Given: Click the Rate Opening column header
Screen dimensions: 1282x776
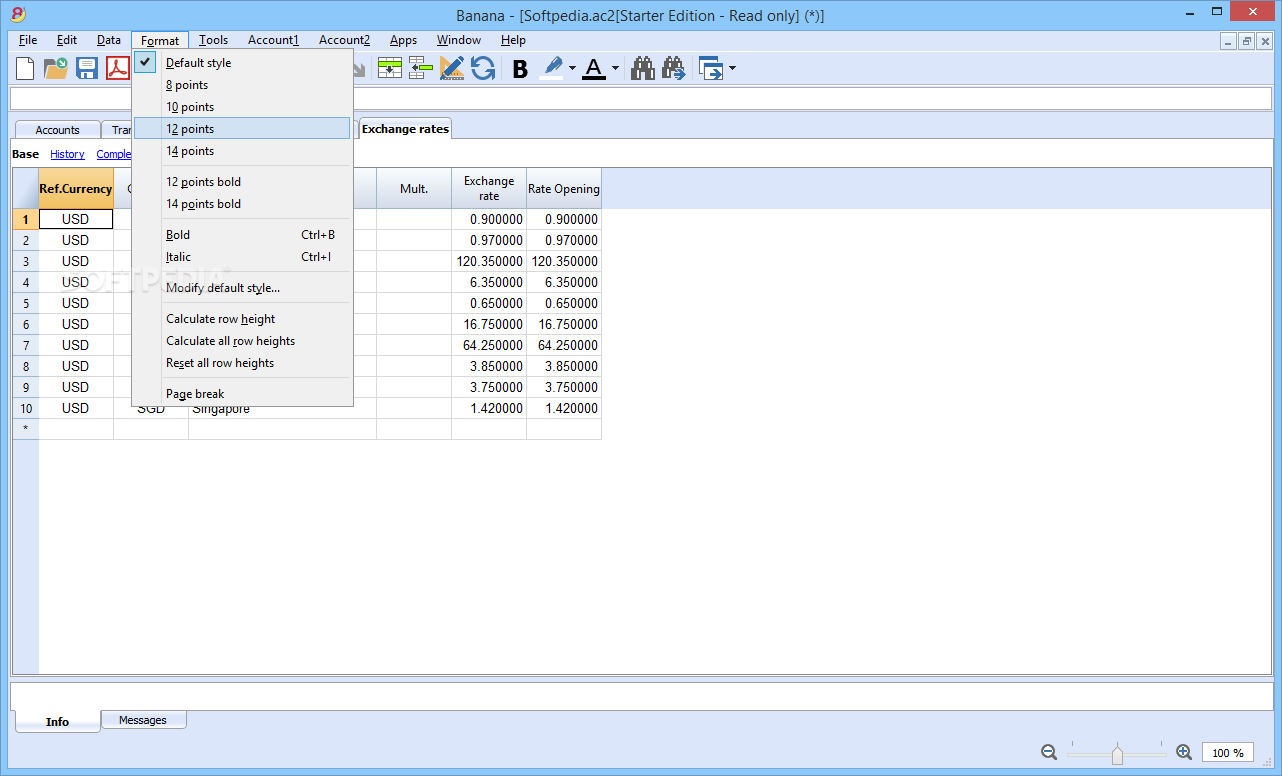Looking at the screenshot, I should point(564,189).
